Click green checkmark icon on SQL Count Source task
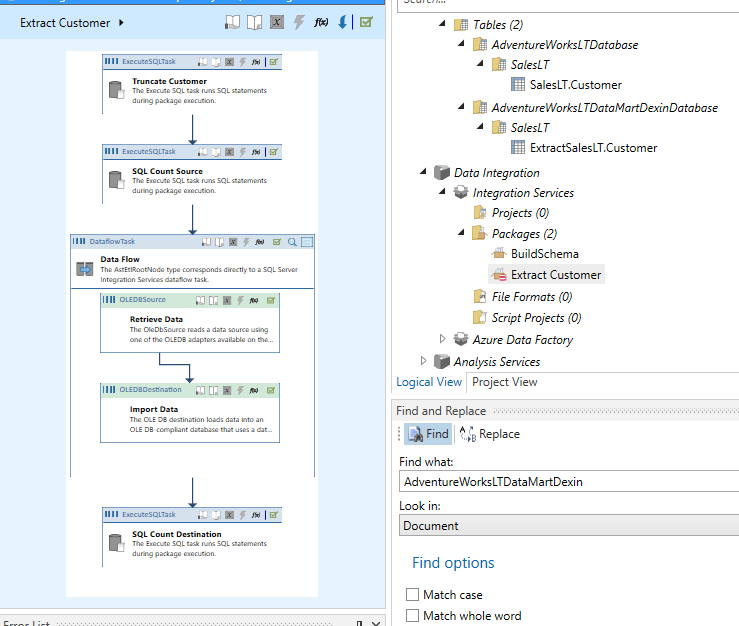This screenshot has height=626, width=739. [274, 152]
